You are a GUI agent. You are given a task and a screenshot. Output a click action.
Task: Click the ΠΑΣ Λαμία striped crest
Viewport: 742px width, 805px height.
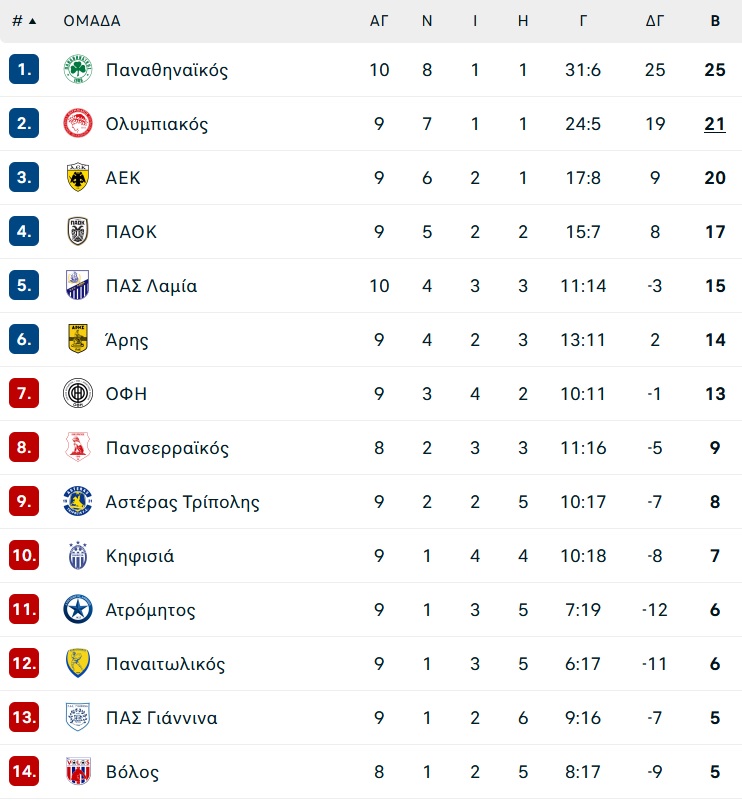78,285
